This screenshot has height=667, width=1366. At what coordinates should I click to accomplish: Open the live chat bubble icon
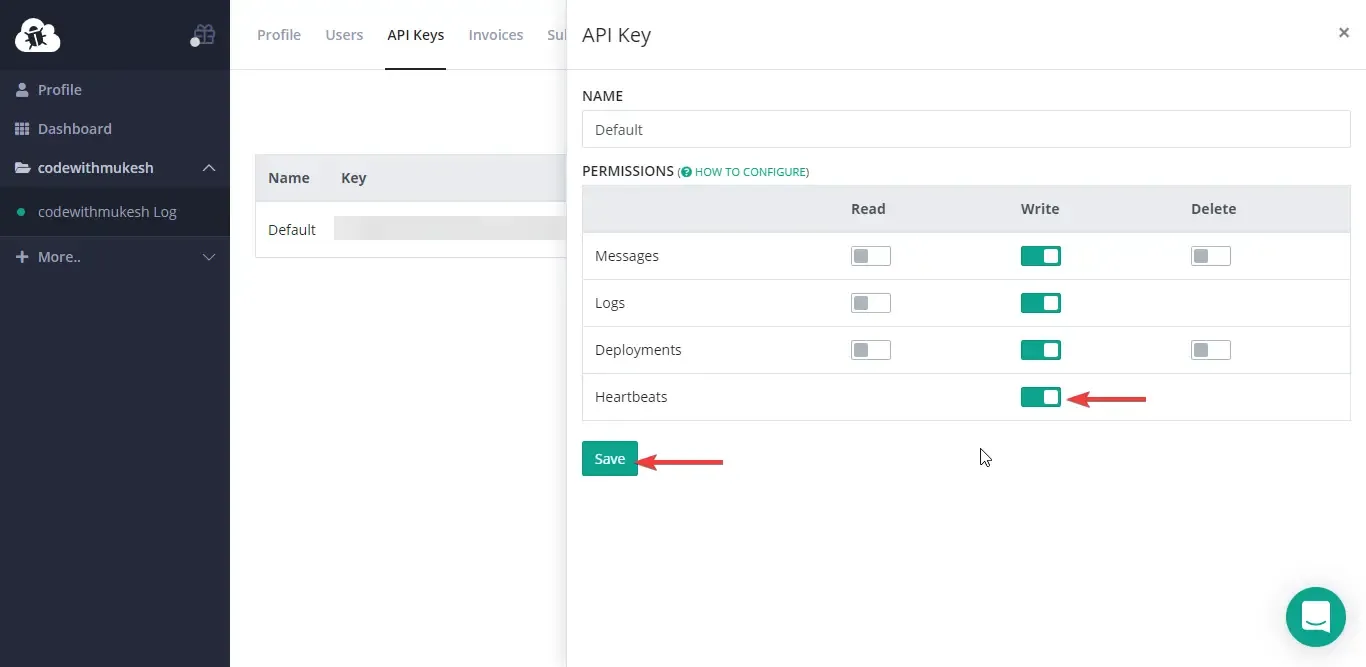tap(1315, 617)
